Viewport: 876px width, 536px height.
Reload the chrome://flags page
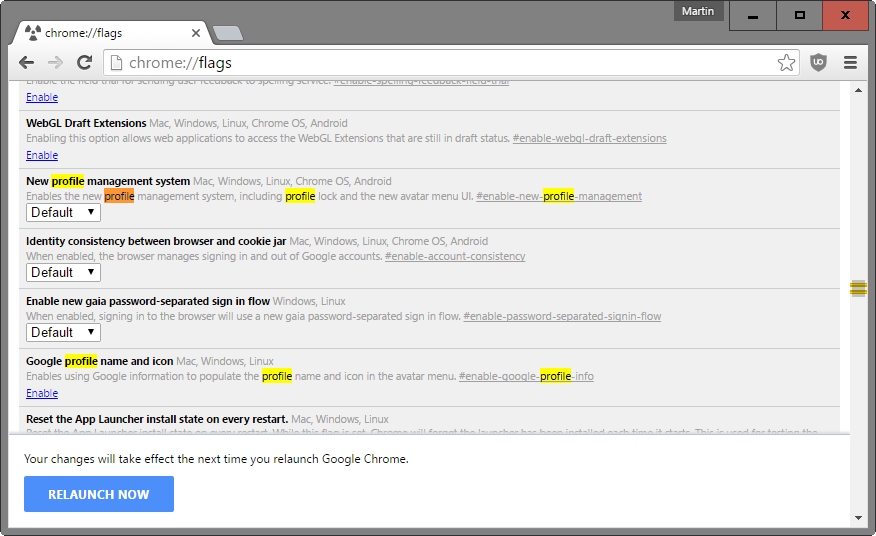click(x=84, y=63)
